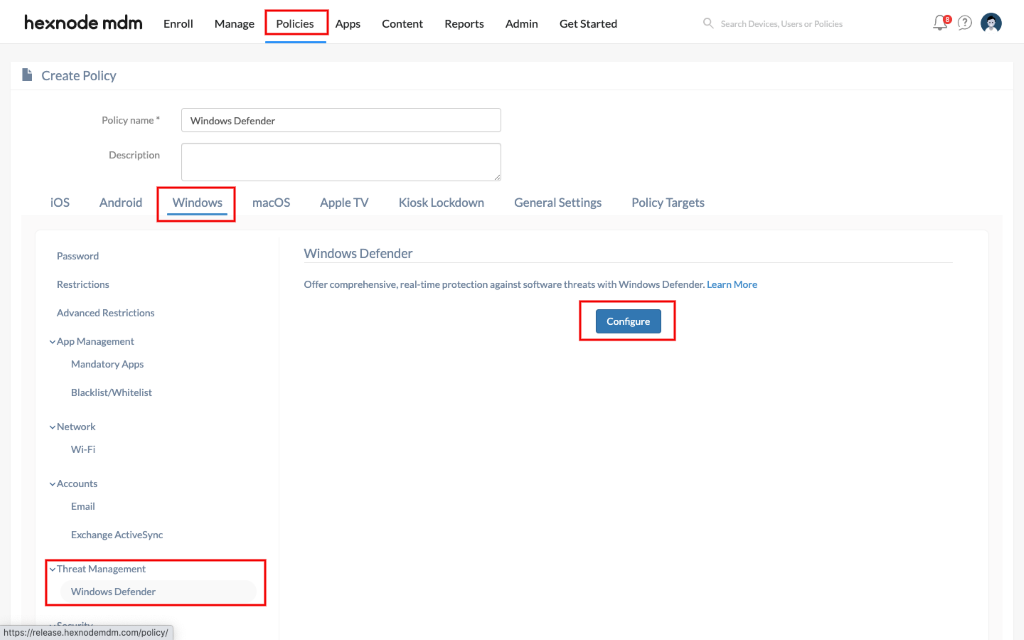Collapse the Accounts section chevron

(x=52, y=484)
